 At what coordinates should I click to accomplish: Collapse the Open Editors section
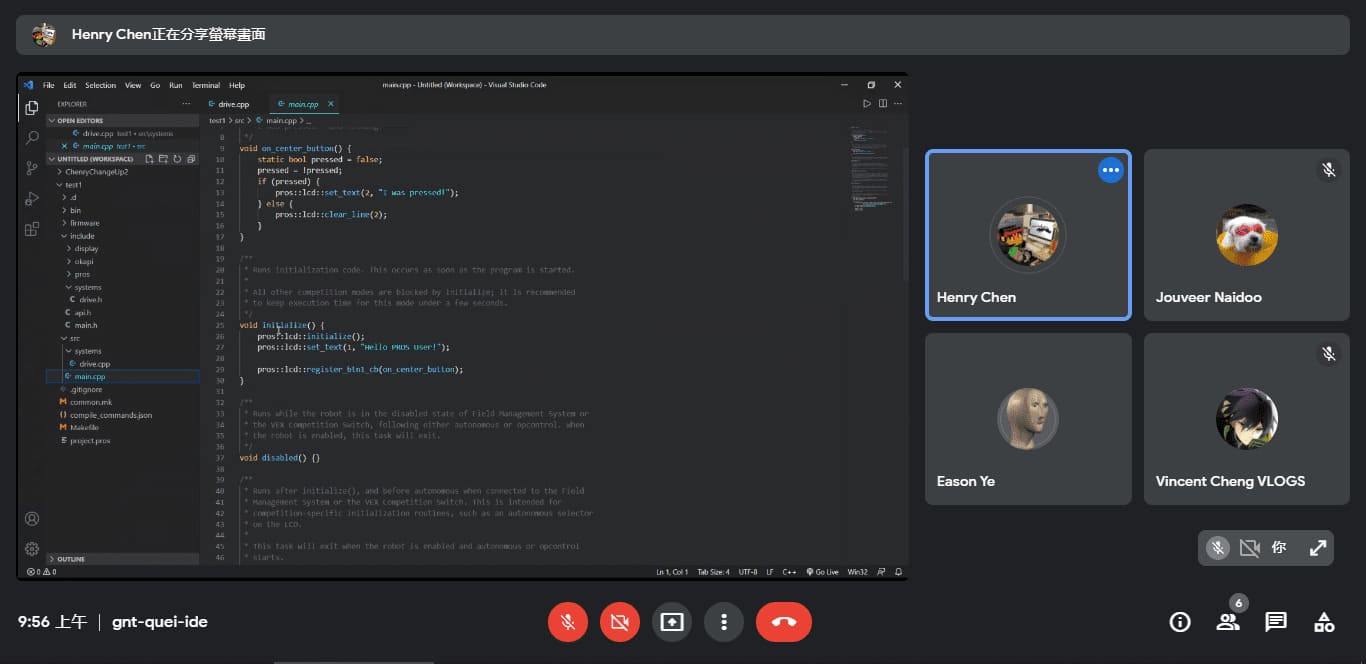pyautogui.click(x=80, y=121)
